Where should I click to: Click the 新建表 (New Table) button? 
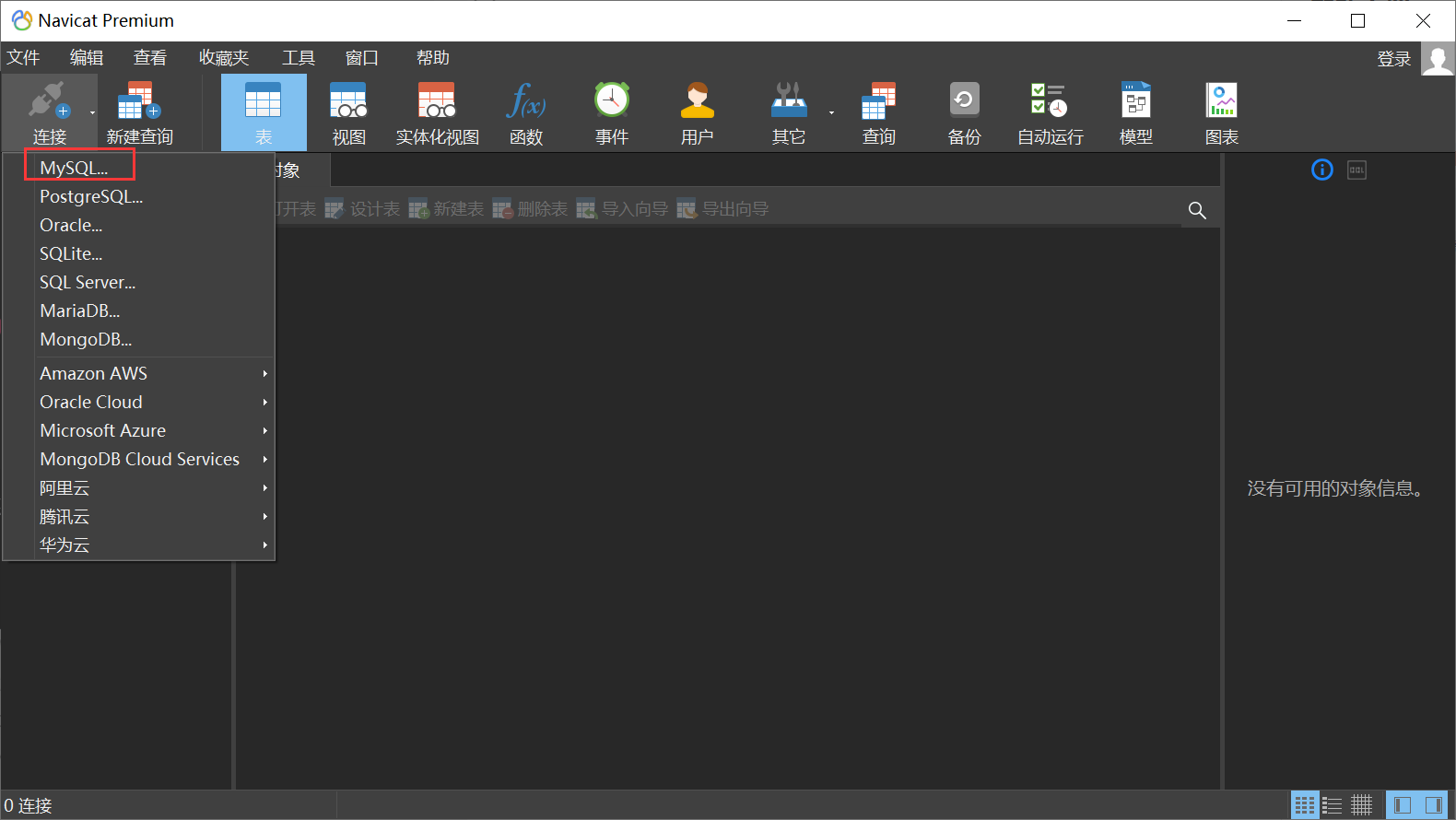(x=446, y=209)
